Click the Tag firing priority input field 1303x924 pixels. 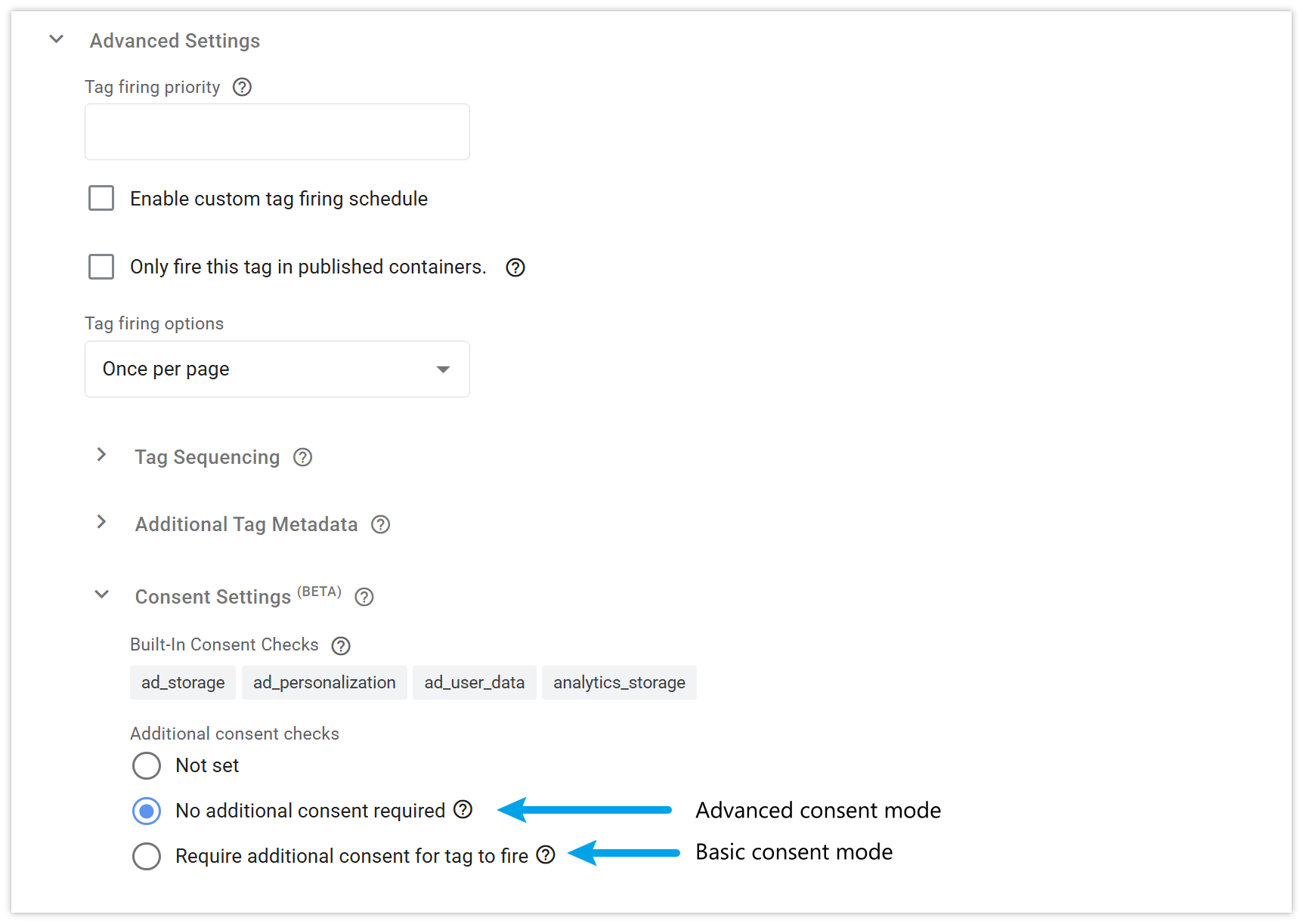point(277,131)
